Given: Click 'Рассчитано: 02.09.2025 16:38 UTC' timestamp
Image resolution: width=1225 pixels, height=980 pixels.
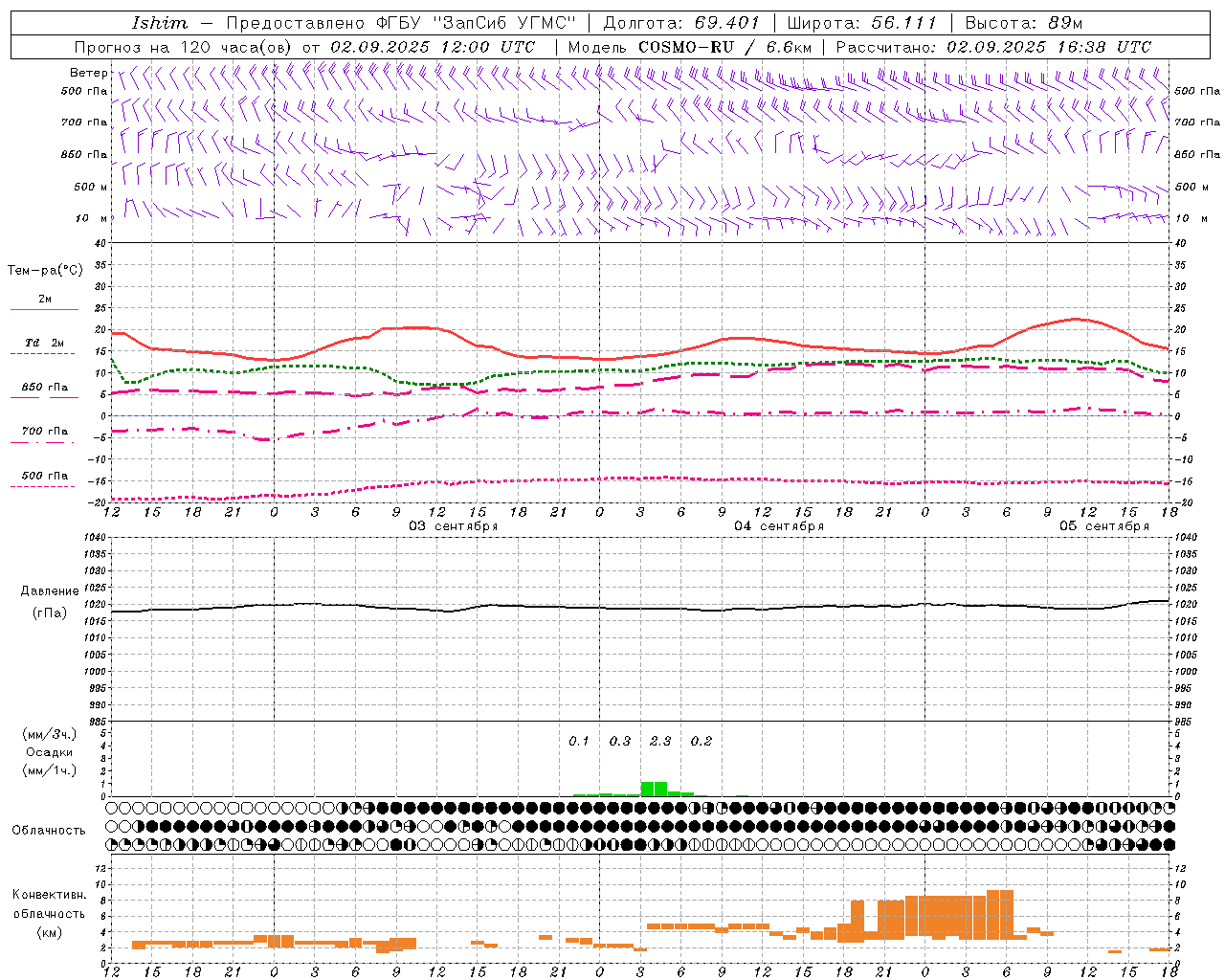Looking at the screenshot, I should [994, 47].
